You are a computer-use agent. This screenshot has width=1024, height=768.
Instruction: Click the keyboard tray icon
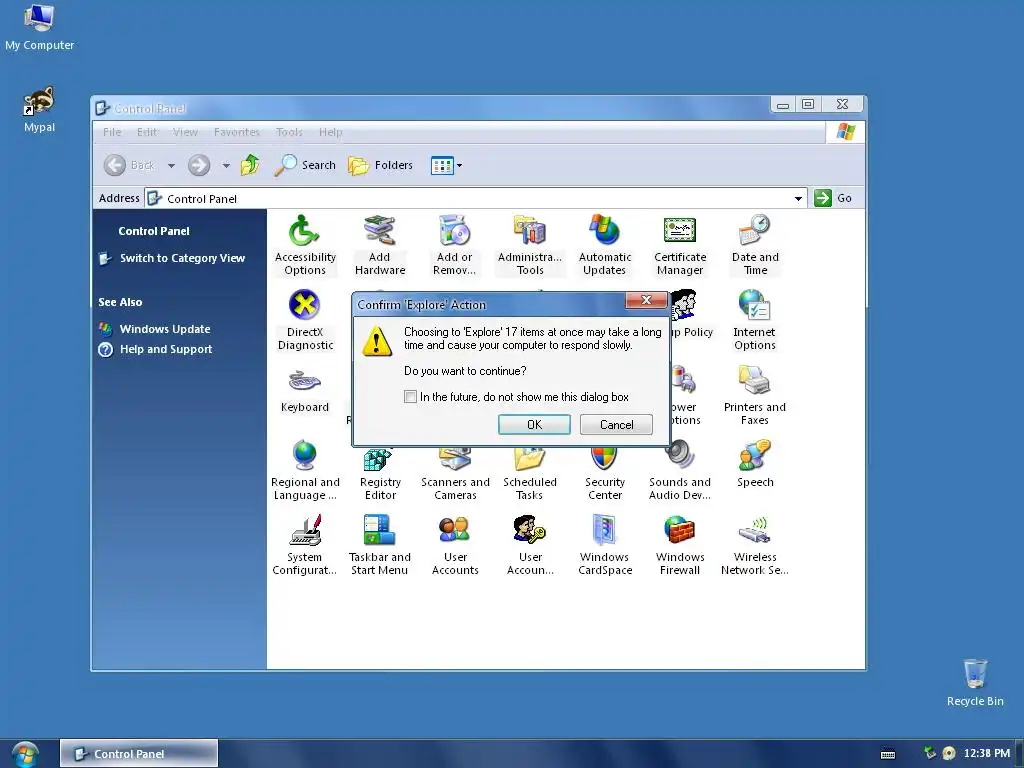click(888, 754)
